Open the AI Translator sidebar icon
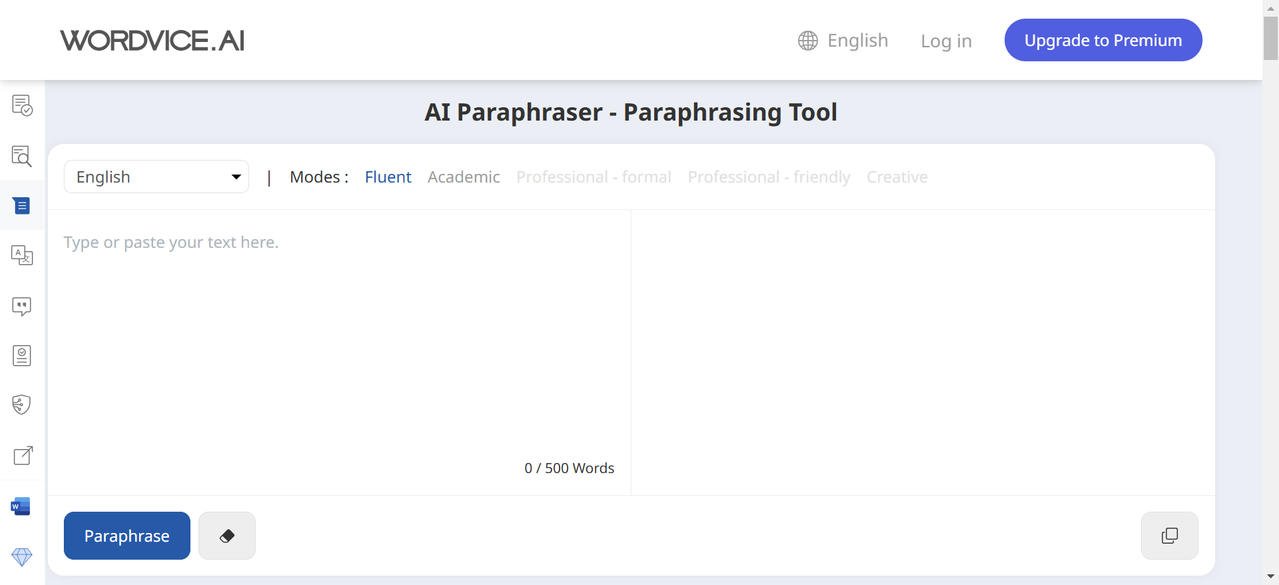Image resolution: width=1279 pixels, height=585 pixels. coord(21,255)
